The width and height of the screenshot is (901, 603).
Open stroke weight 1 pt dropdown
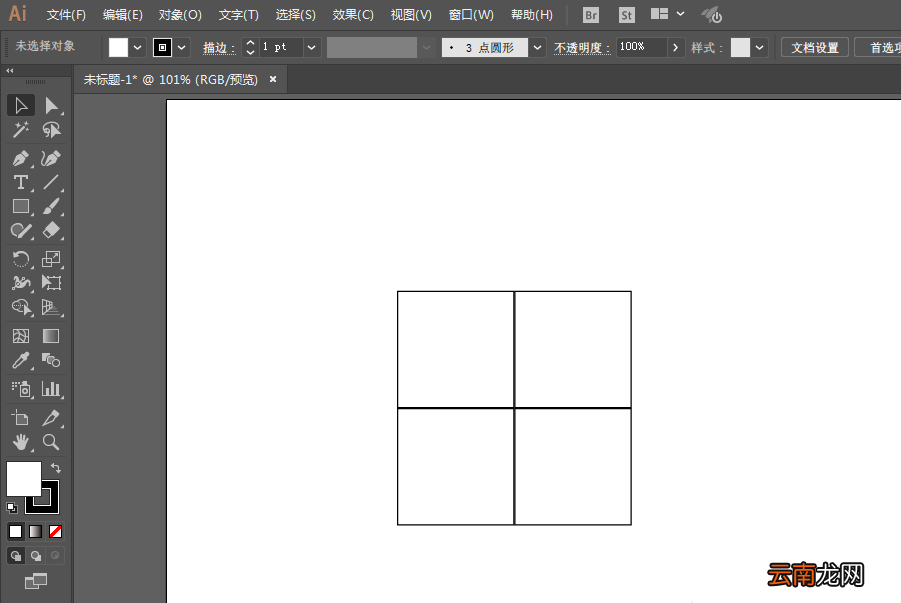[x=311, y=48]
